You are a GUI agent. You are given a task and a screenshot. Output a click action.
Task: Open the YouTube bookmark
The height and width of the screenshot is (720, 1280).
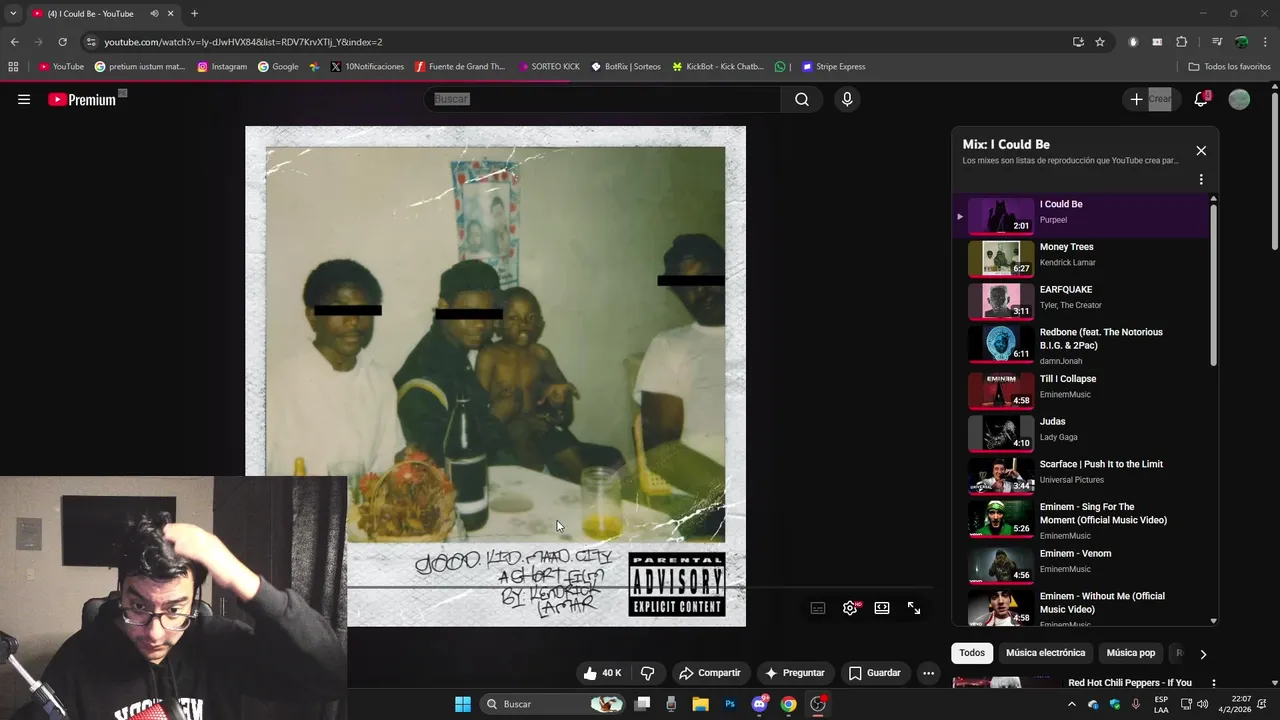tap(61, 67)
